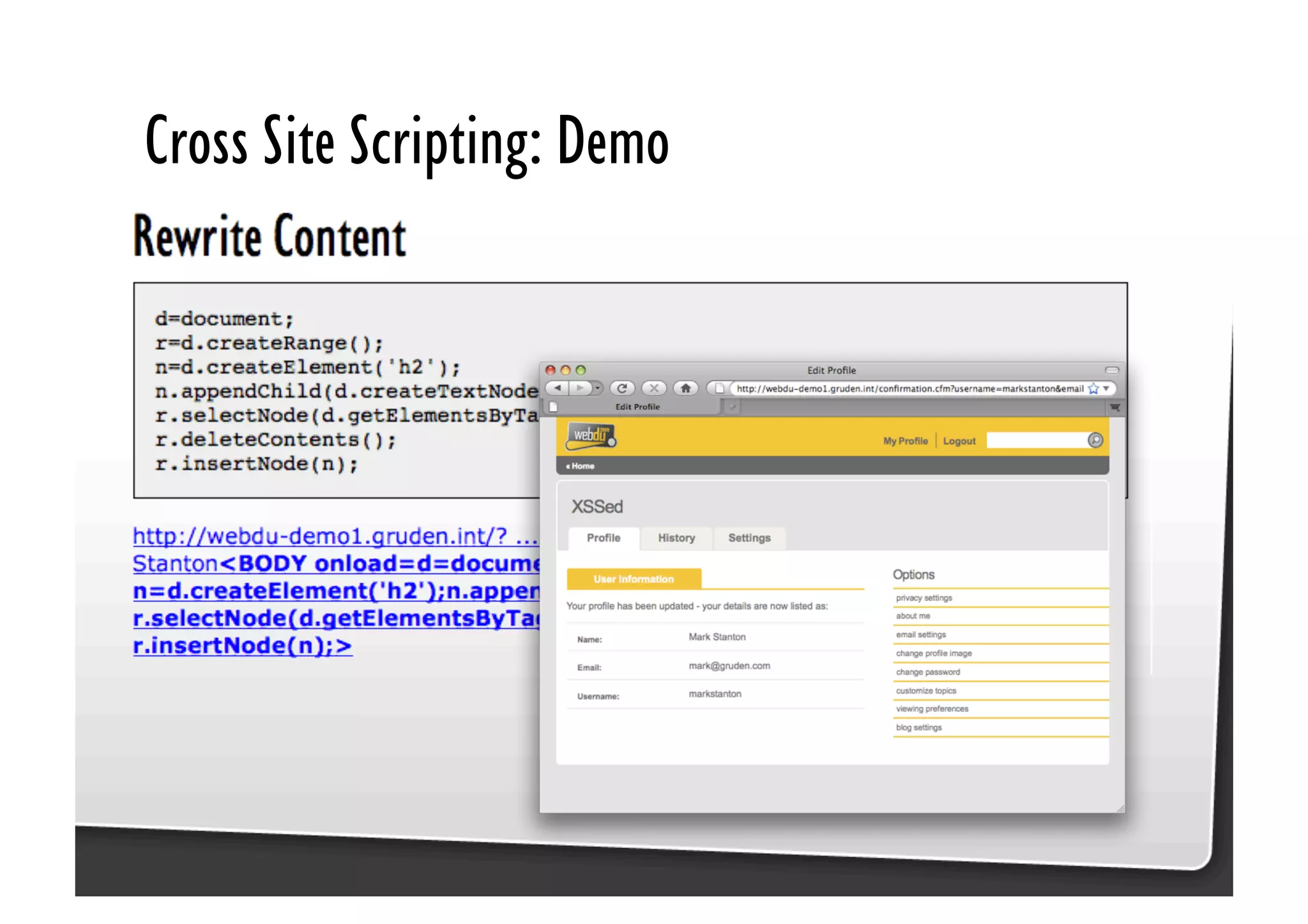Viewport: 1308px width, 924px height.
Task: Click the 'mark@gruden.com' email value
Action: click(x=729, y=666)
